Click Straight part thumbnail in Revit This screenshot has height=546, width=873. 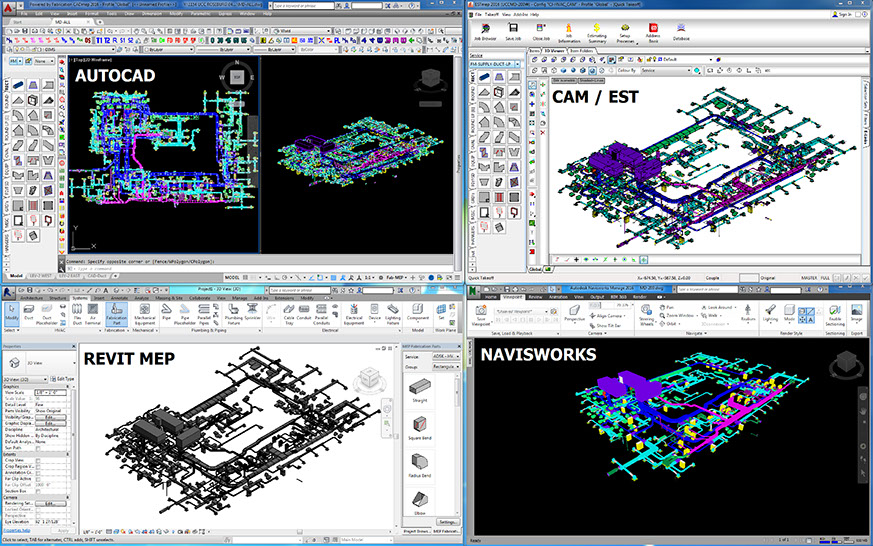pyautogui.click(x=420, y=389)
